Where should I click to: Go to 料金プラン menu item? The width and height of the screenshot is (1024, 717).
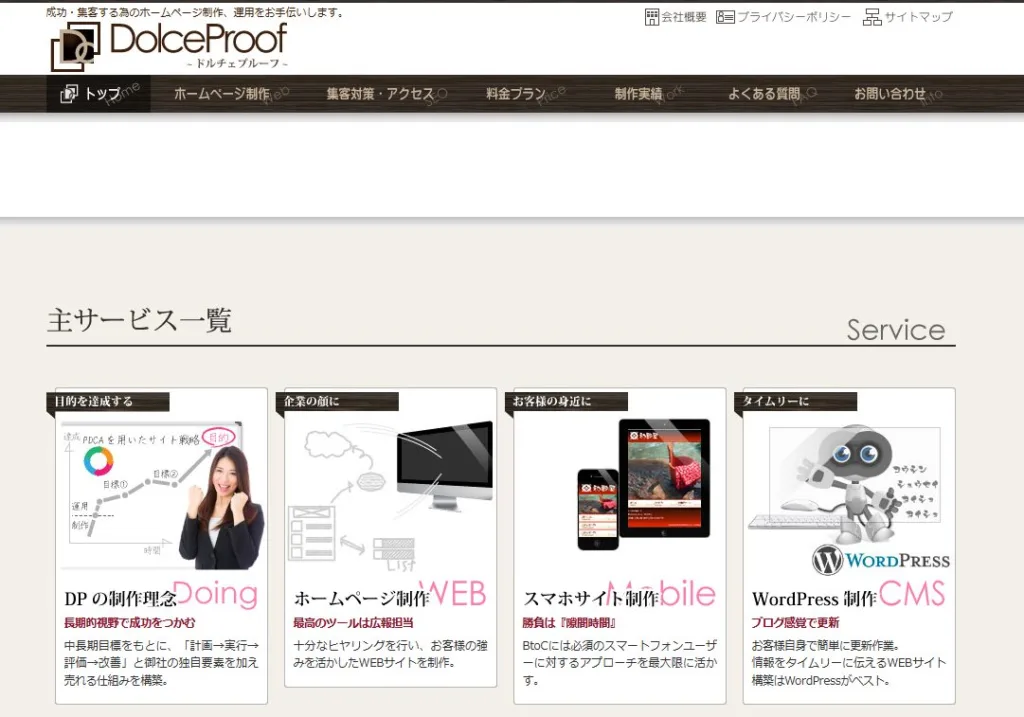pyautogui.click(x=516, y=94)
